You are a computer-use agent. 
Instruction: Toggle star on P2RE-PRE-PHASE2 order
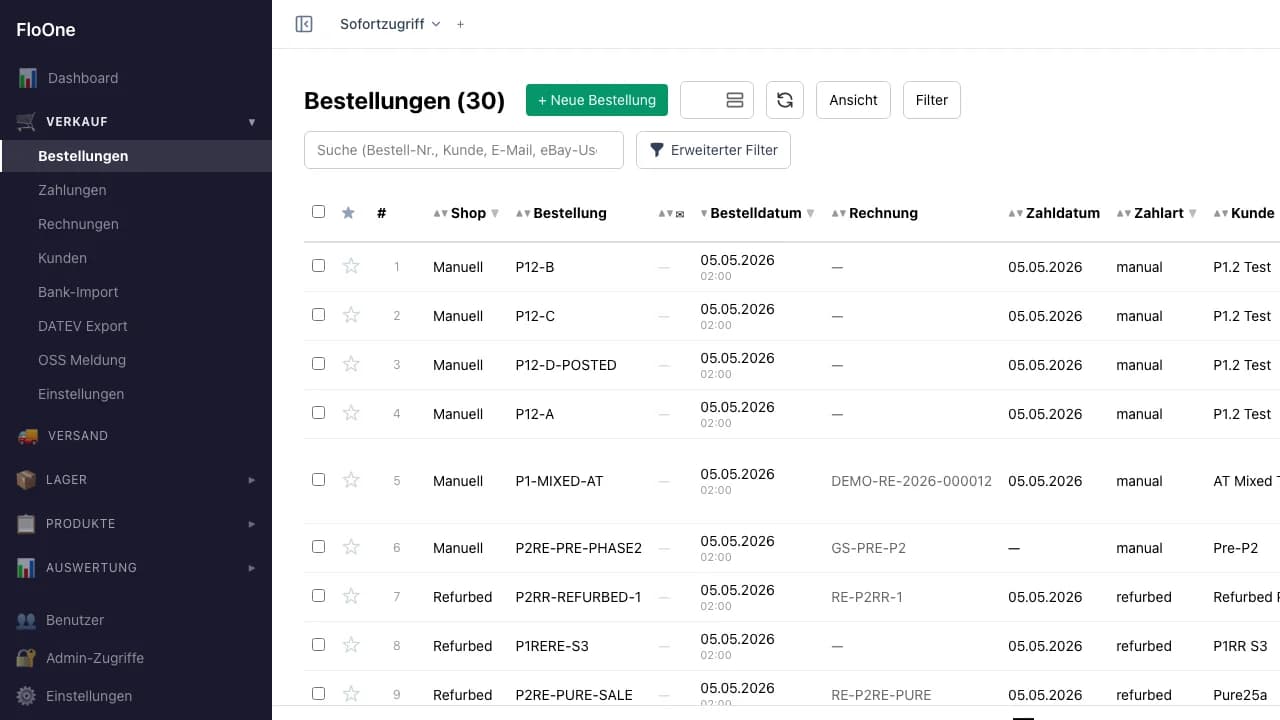pos(351,547)
